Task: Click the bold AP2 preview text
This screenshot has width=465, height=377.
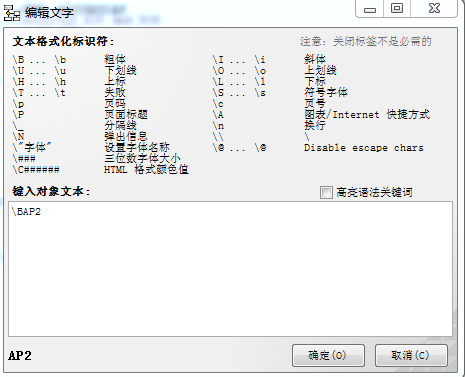Action: click(20, 356)
